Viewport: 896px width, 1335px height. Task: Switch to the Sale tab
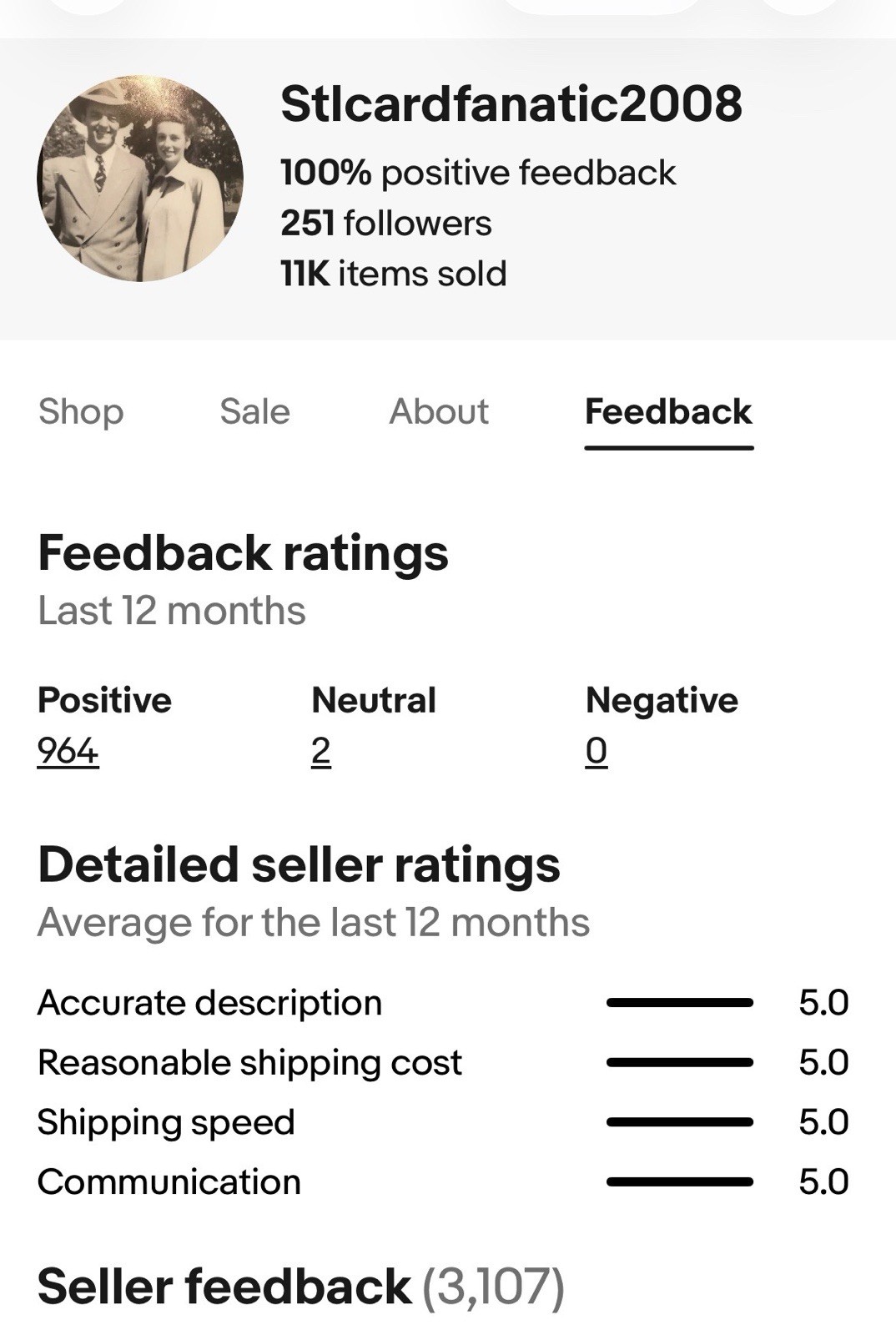point(254,411)
